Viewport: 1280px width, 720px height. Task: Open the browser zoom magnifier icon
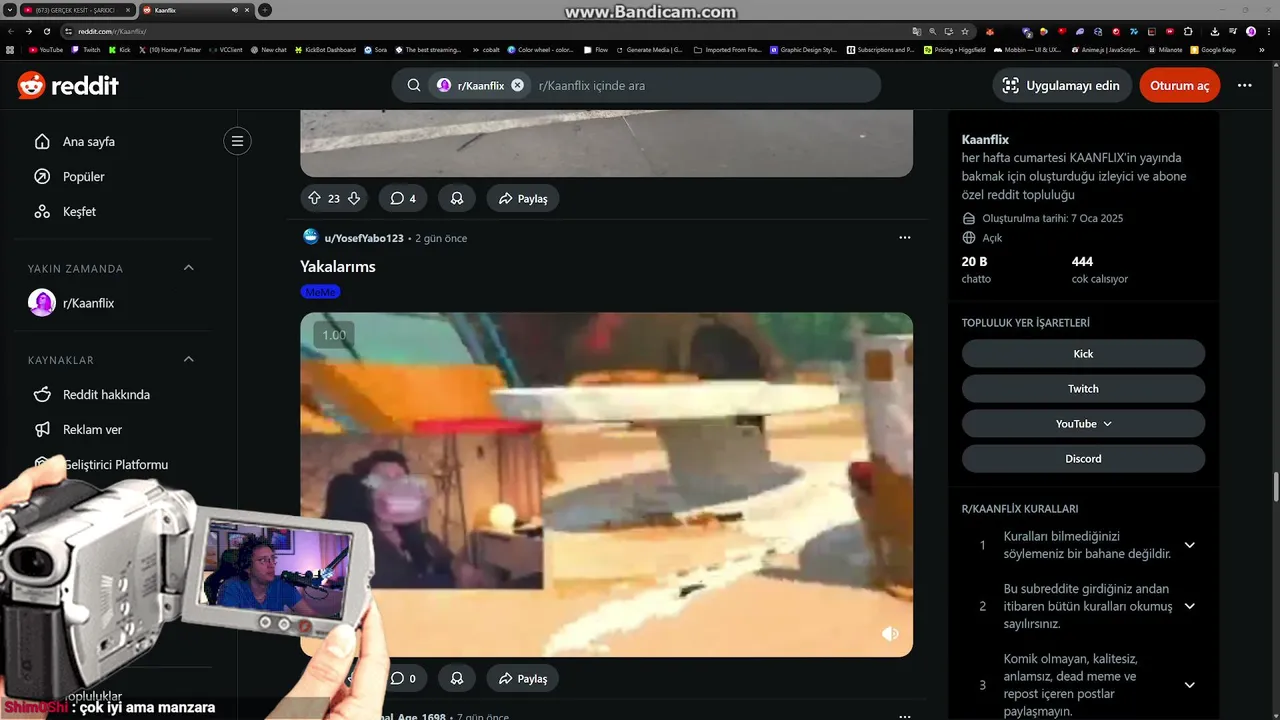tap(932, 31)
